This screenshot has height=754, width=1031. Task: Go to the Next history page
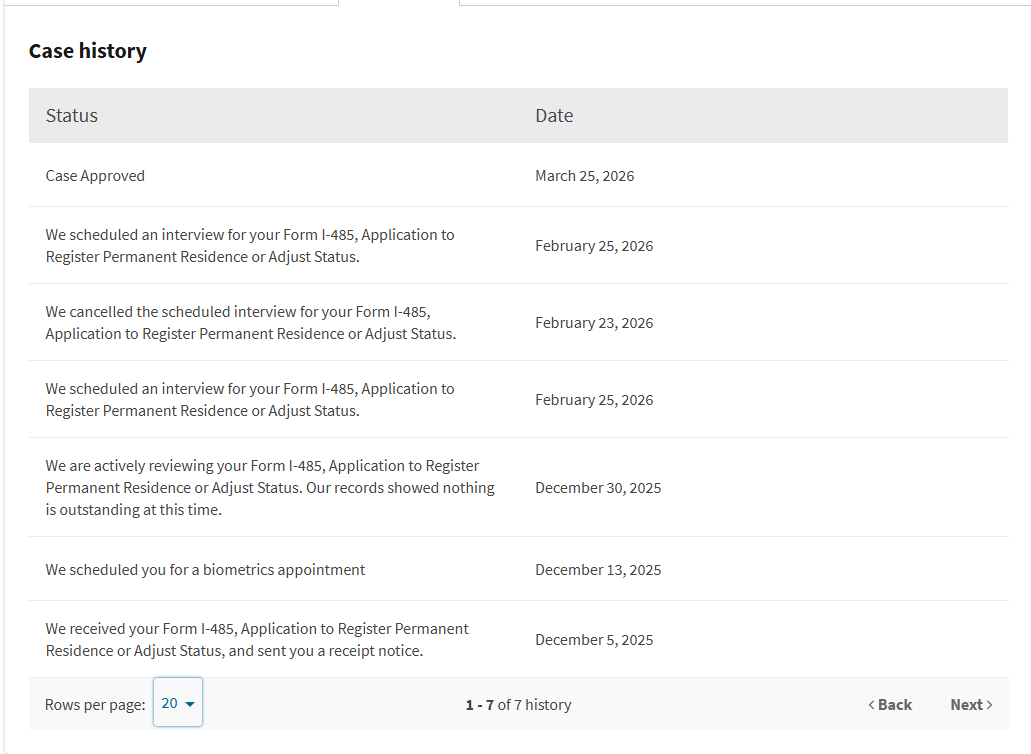pos(970,705)
